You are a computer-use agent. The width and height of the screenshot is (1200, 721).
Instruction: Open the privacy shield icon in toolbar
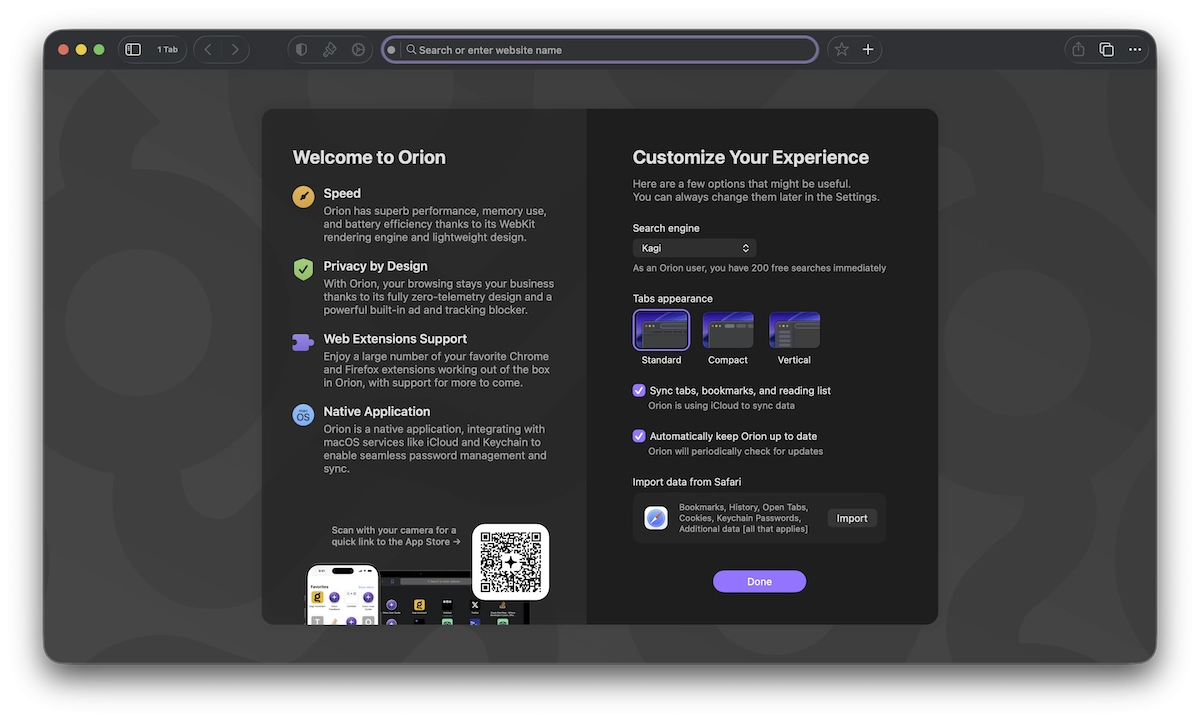point(301,50)
